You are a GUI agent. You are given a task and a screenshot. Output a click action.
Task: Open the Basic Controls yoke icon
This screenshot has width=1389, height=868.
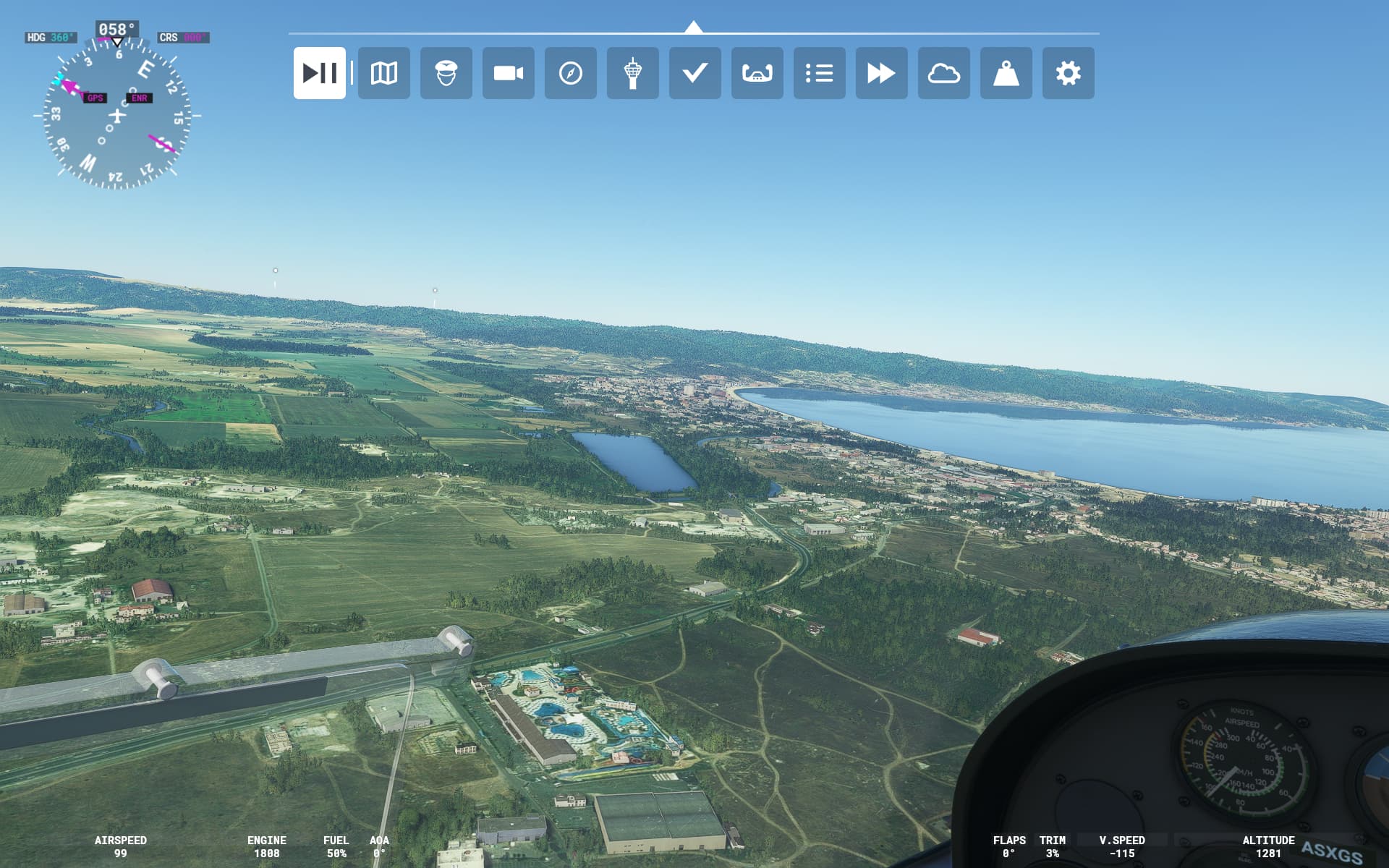click(757, 73)
